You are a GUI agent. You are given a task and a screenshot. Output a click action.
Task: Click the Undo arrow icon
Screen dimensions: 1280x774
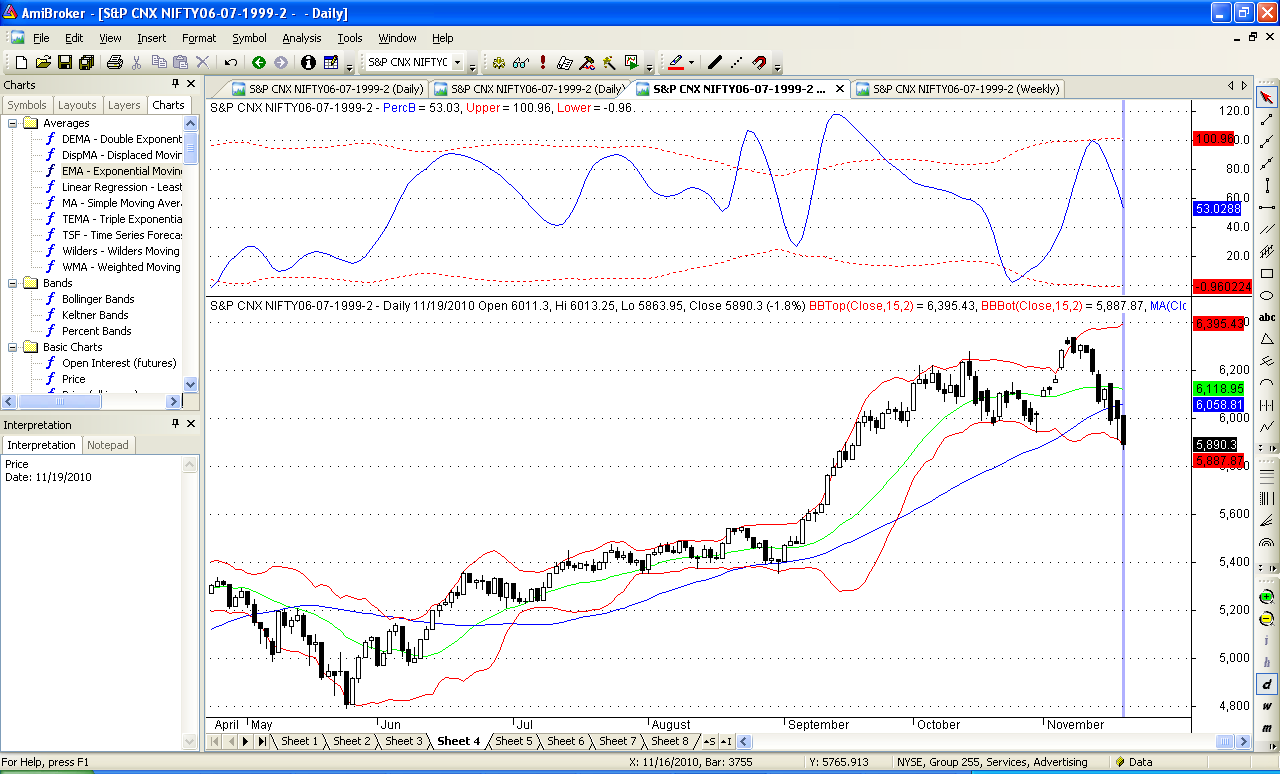pyautogui.click(x=231, y=62)
